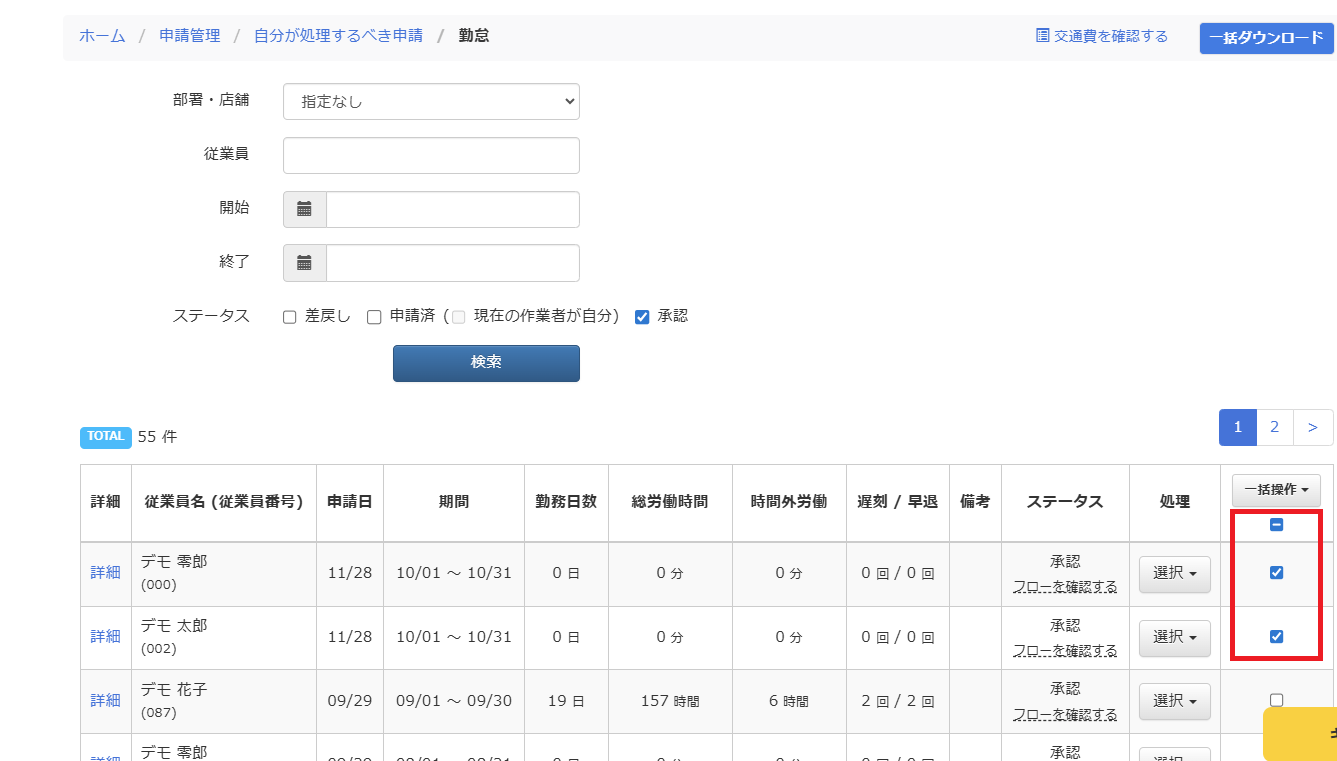This screenshot has height=761, width=1337.
Task: Click calendar icon beside 終了 field
Action: point(305,263)
